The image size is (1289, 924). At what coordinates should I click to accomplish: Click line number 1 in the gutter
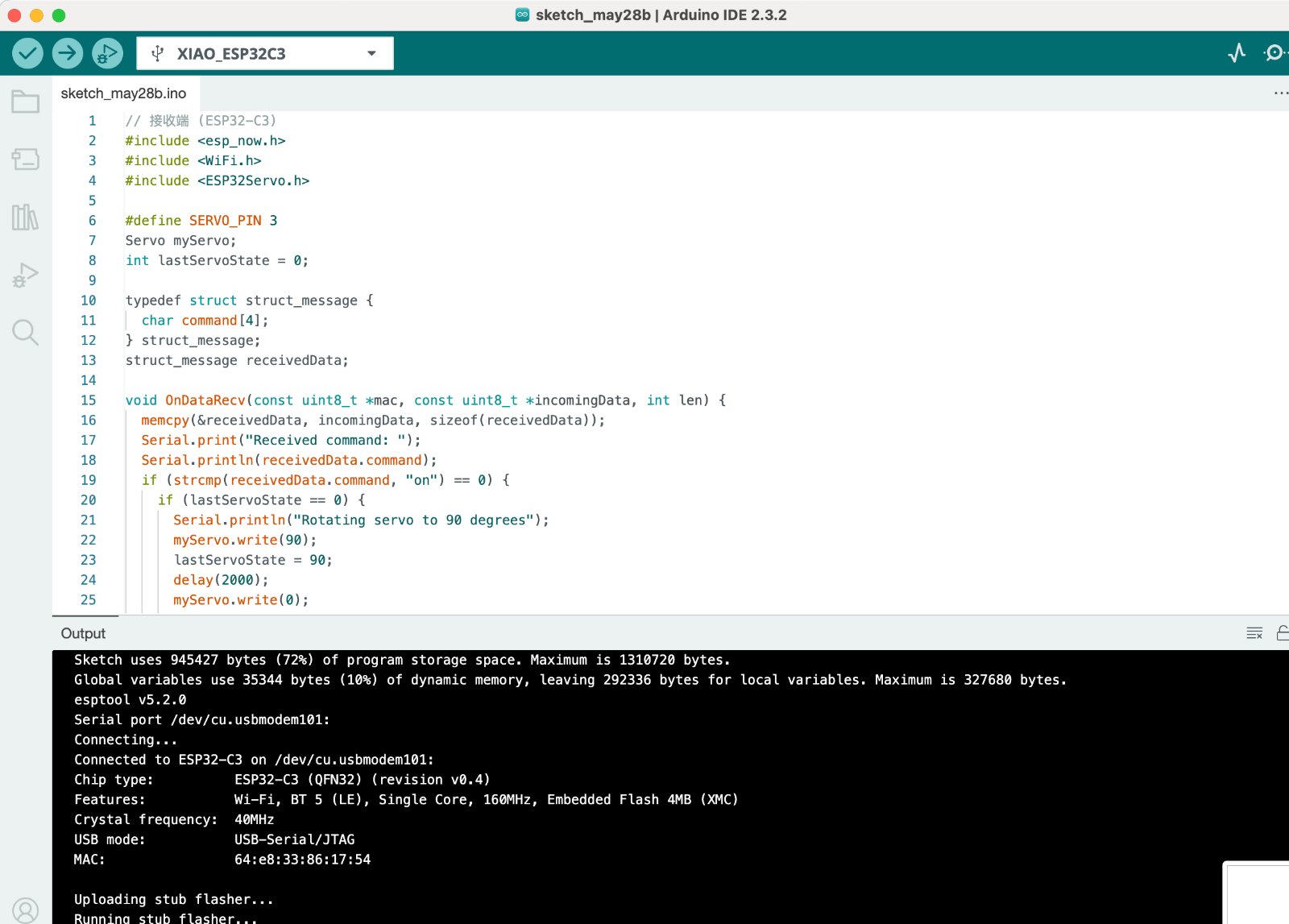click(x=92, y=121)
